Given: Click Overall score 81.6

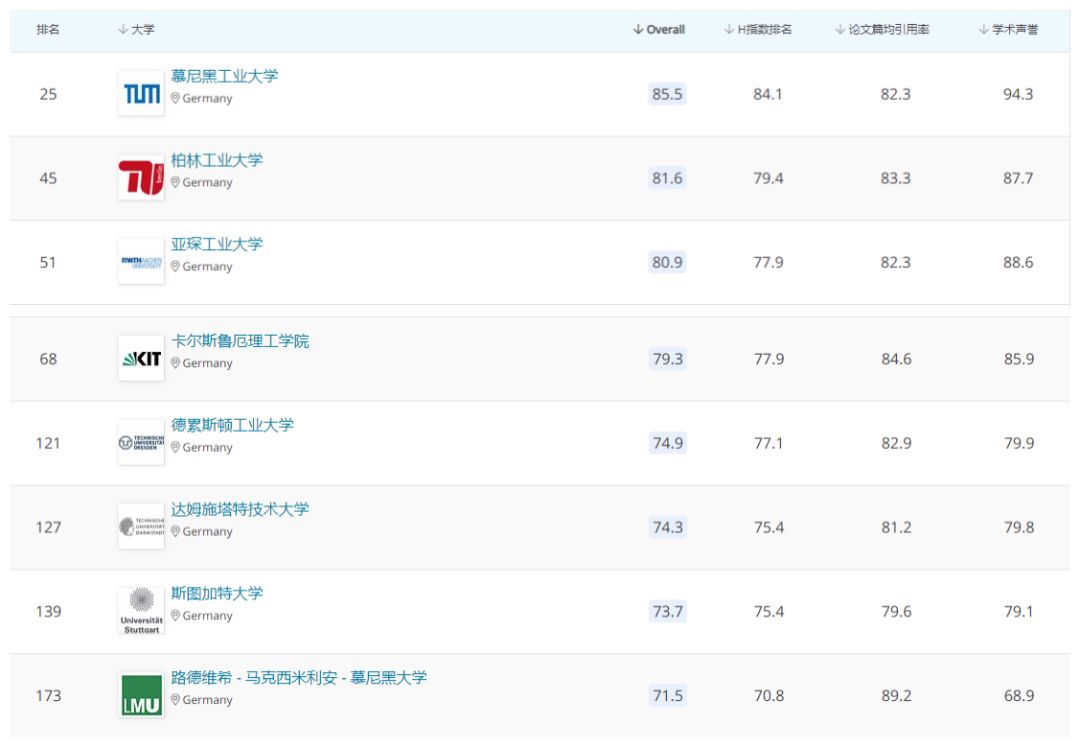Looking at the screenshot, I should 667,178.
